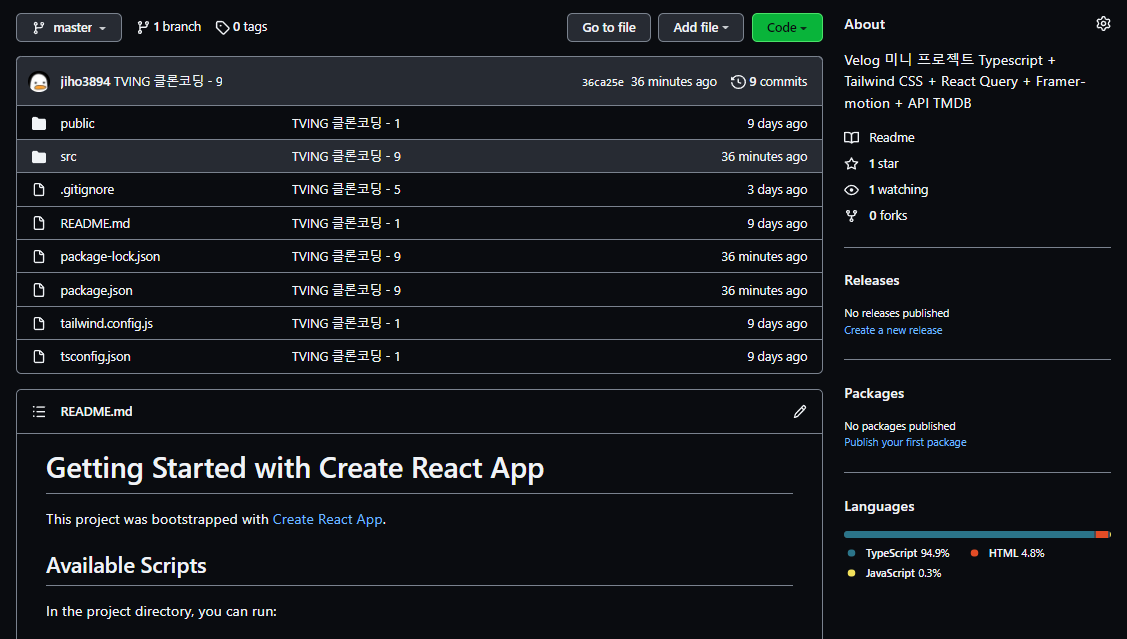1127x639 pixels.
Task: Click the tag icon next to 0 tags
Action: (223, 27)
